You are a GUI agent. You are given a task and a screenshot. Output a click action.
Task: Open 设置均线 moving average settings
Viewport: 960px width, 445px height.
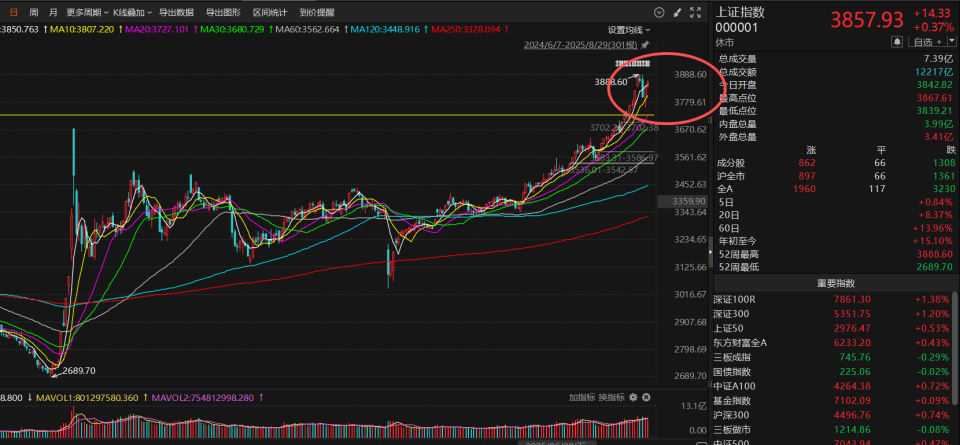pos(629,29)
